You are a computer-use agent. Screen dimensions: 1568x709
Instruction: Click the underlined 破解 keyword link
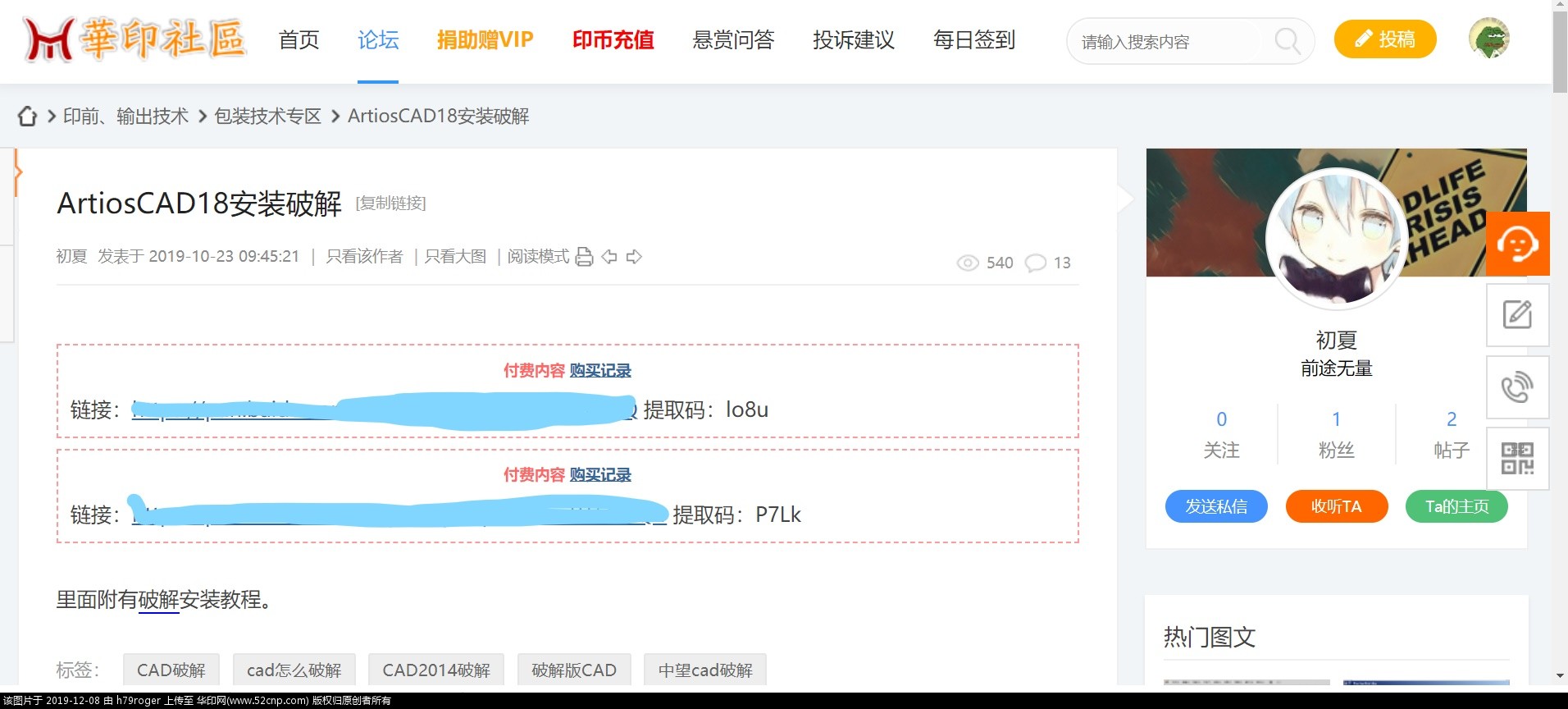pos(158,600)
